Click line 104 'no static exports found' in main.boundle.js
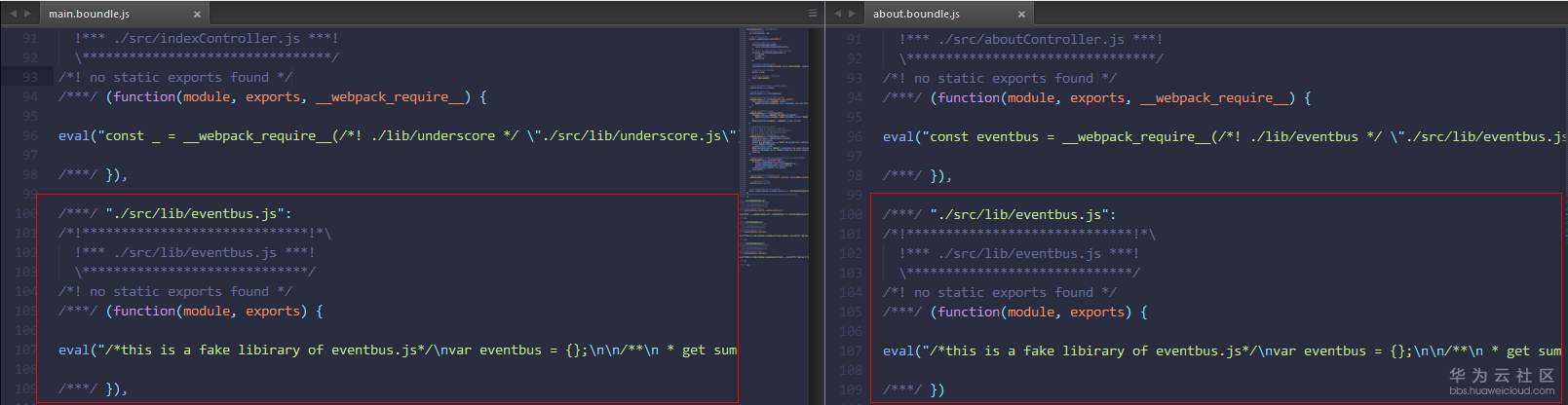 point(175,291)
